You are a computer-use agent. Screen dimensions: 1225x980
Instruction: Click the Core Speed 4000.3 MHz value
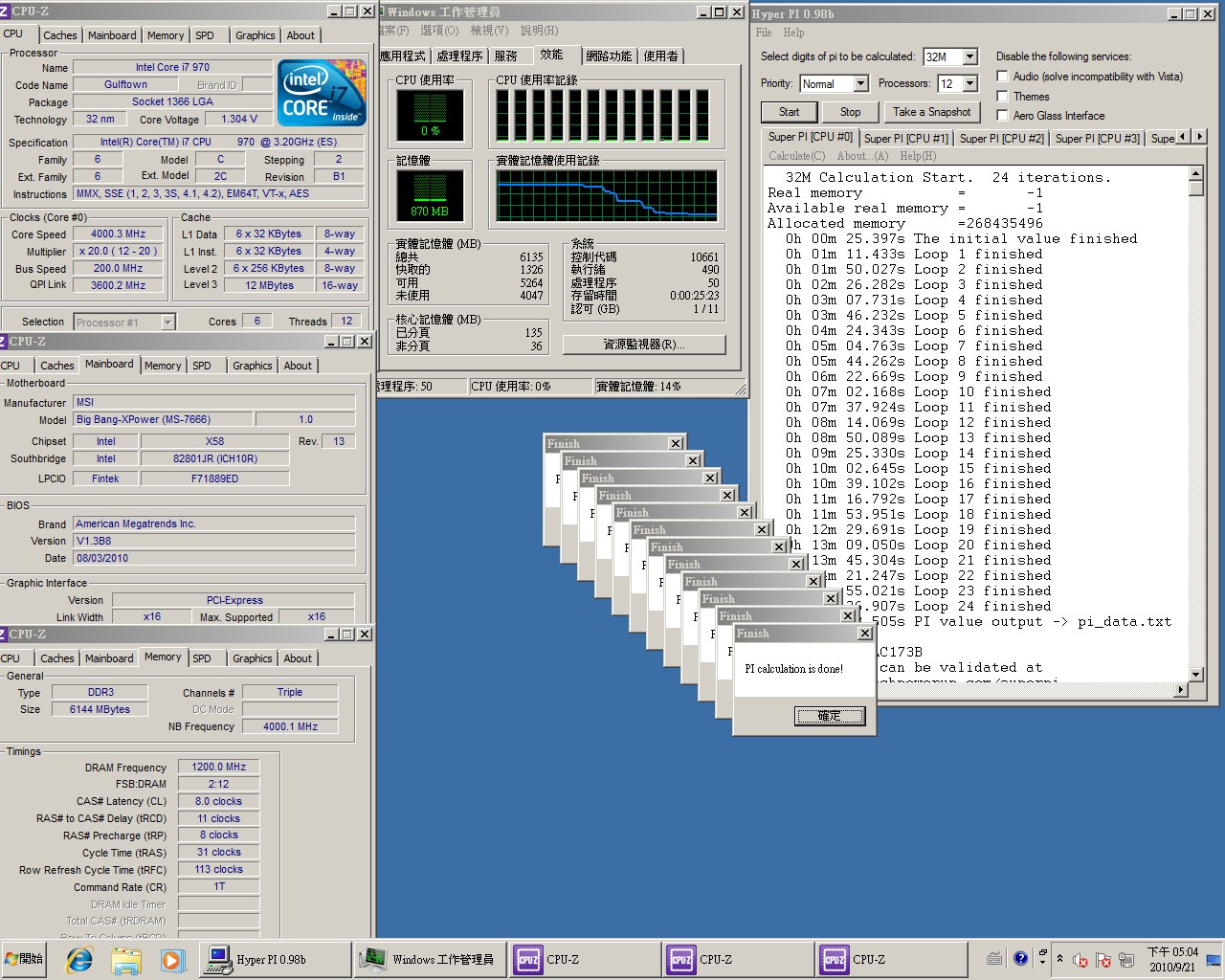coord(119,234)
